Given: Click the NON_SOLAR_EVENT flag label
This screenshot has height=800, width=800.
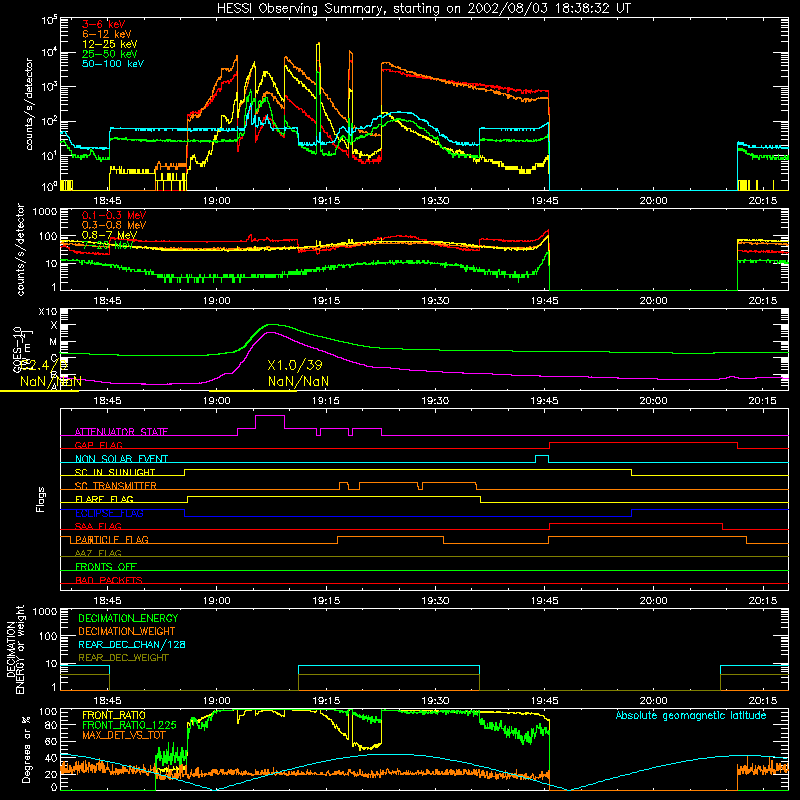Looking at the screenshot, I should coord(121,459).
